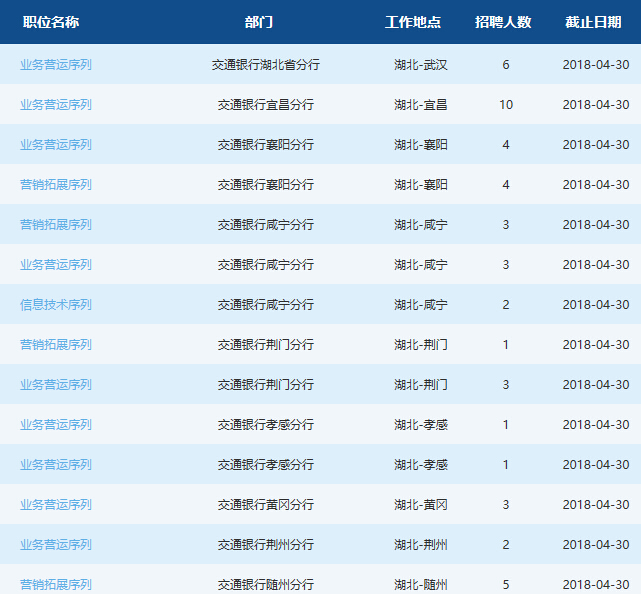
Task: Click the 2018-04-30 date in 宜昌 row
Action: [x=596, y=105]
